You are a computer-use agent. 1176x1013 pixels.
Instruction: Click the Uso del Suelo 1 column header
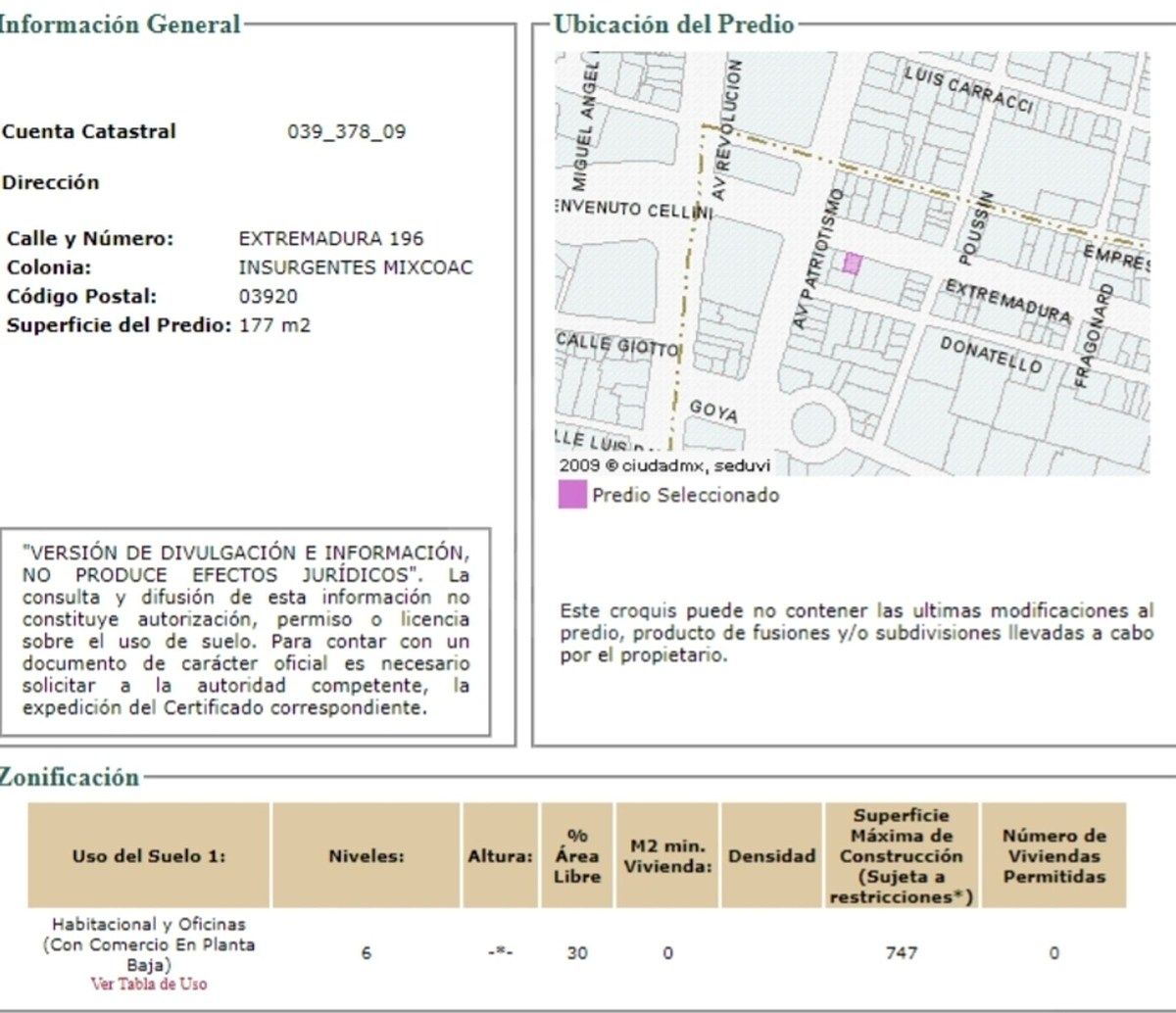click(149, 855)
